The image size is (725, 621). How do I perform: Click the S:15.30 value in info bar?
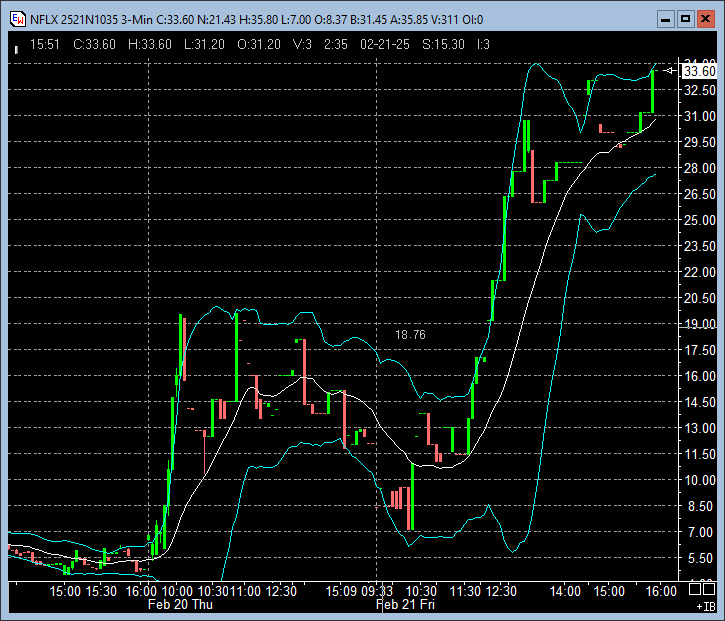click(x=443, y=44)
